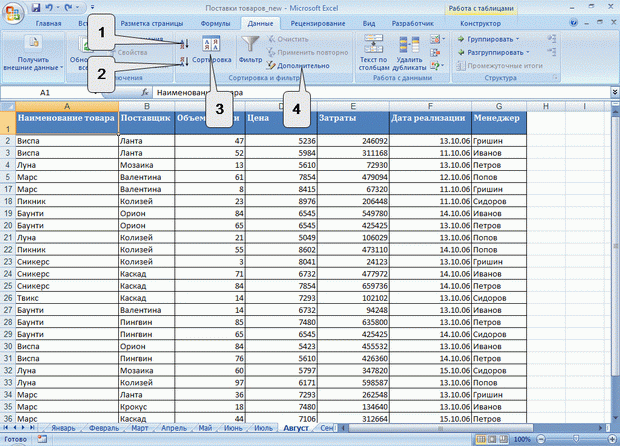Click the Sort Z to A descending icon
620x446 pixels.
click(x=184, y=61)
